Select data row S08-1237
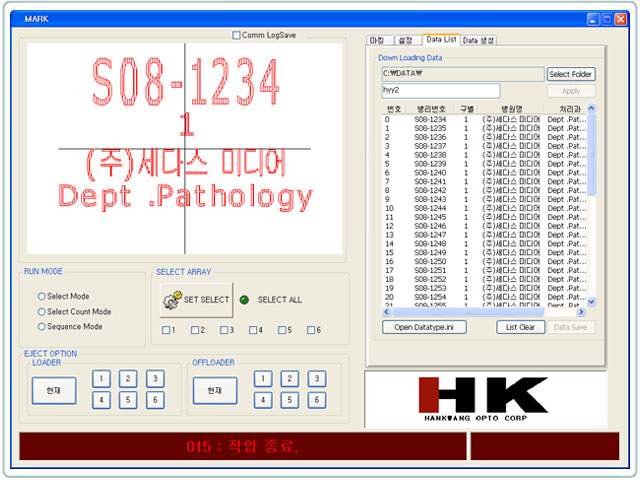Image resolution: width=640 pixels, height=480 pixels. (x=485, y=146)
